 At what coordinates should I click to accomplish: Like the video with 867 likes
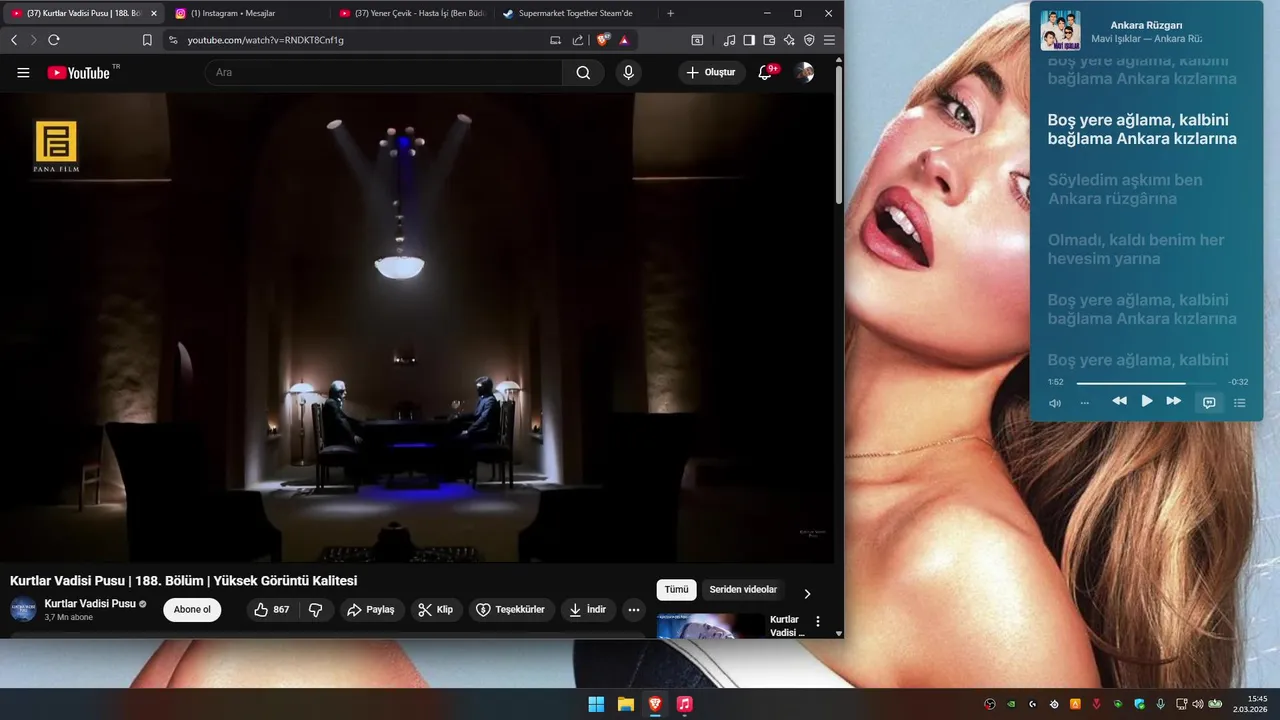[272, 610]
